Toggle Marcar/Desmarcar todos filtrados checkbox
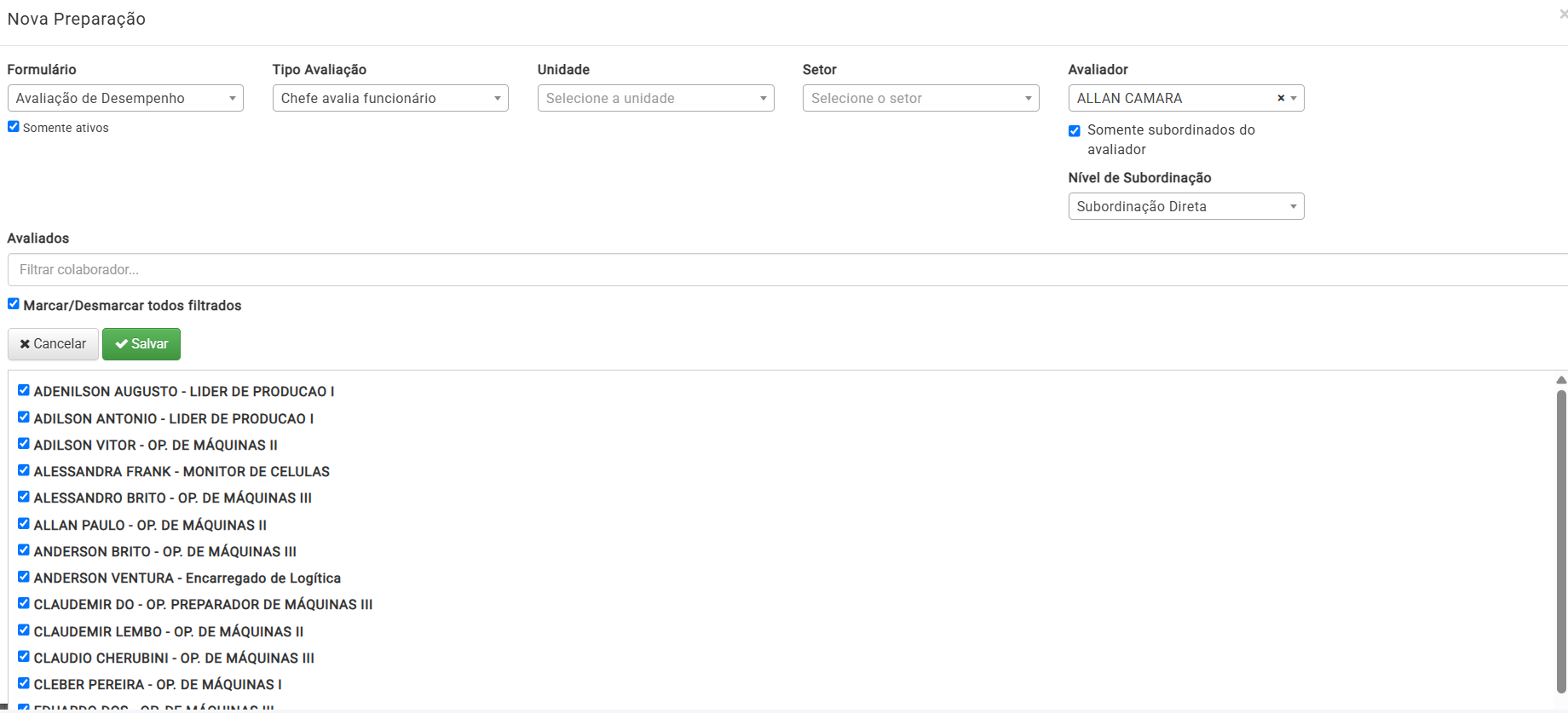Viewport: 1568px width, 713px height. pyautogui.click(x=14, y=304)
